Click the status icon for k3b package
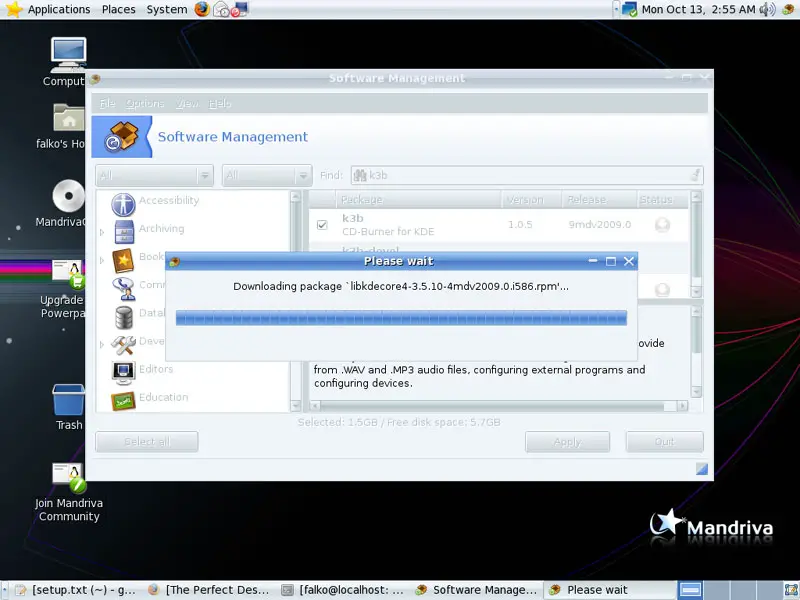 pos(662,224)
